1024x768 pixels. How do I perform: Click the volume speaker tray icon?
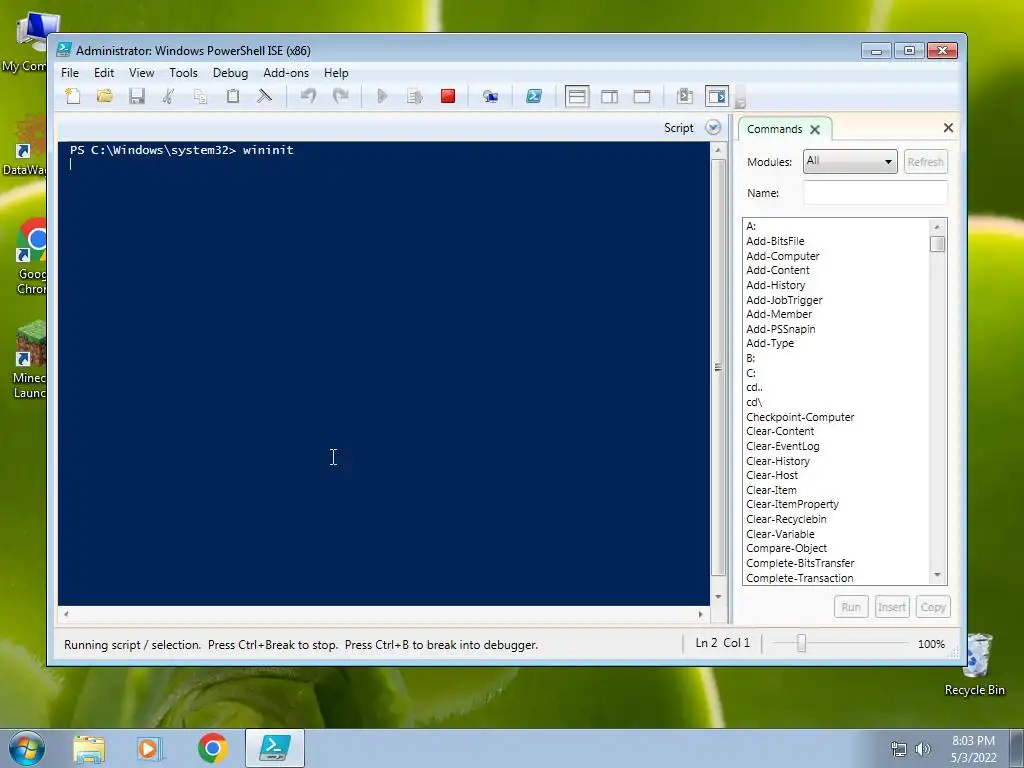[922, 749]
